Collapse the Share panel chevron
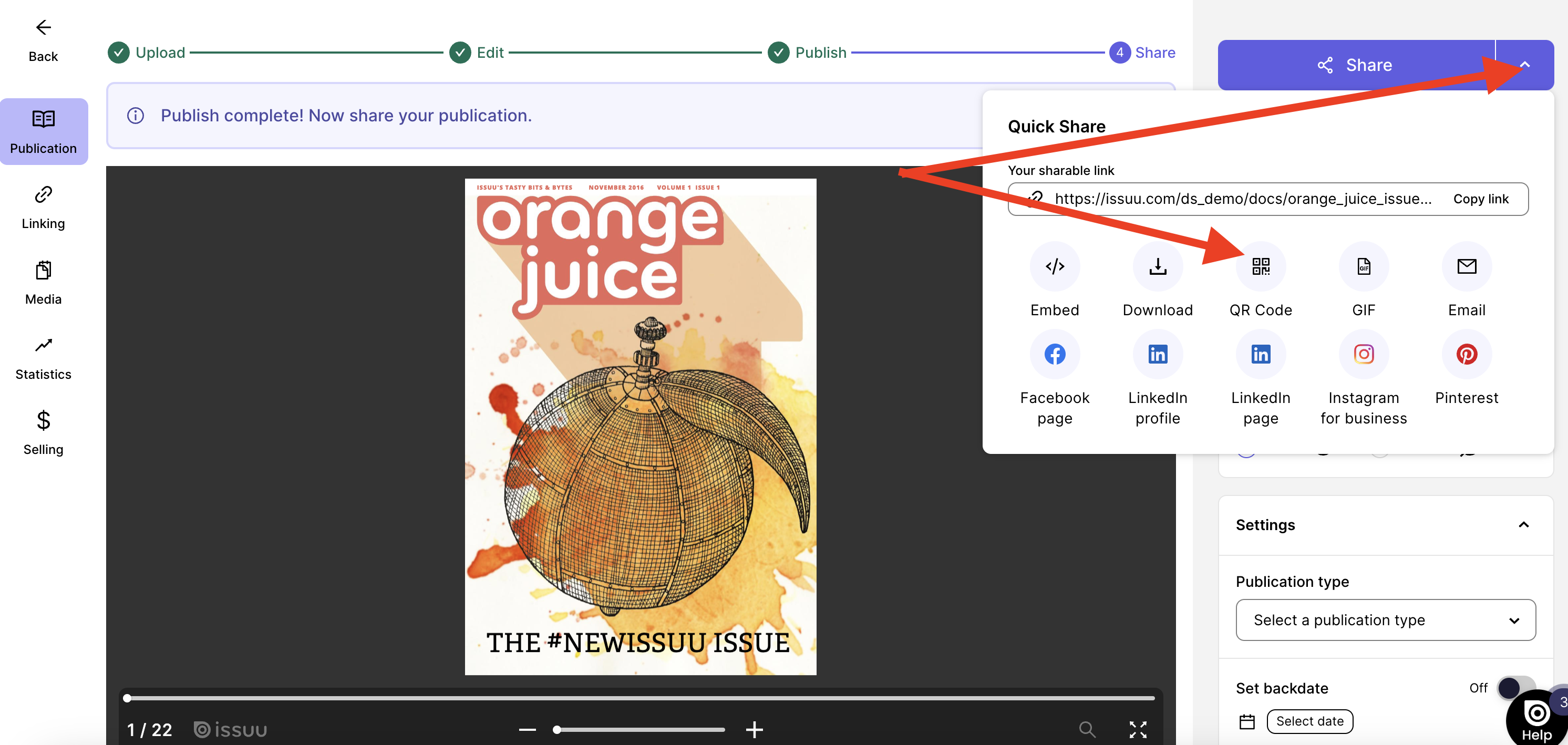1568x745 pixels. pyautogui.click(x=1524, y=65)
